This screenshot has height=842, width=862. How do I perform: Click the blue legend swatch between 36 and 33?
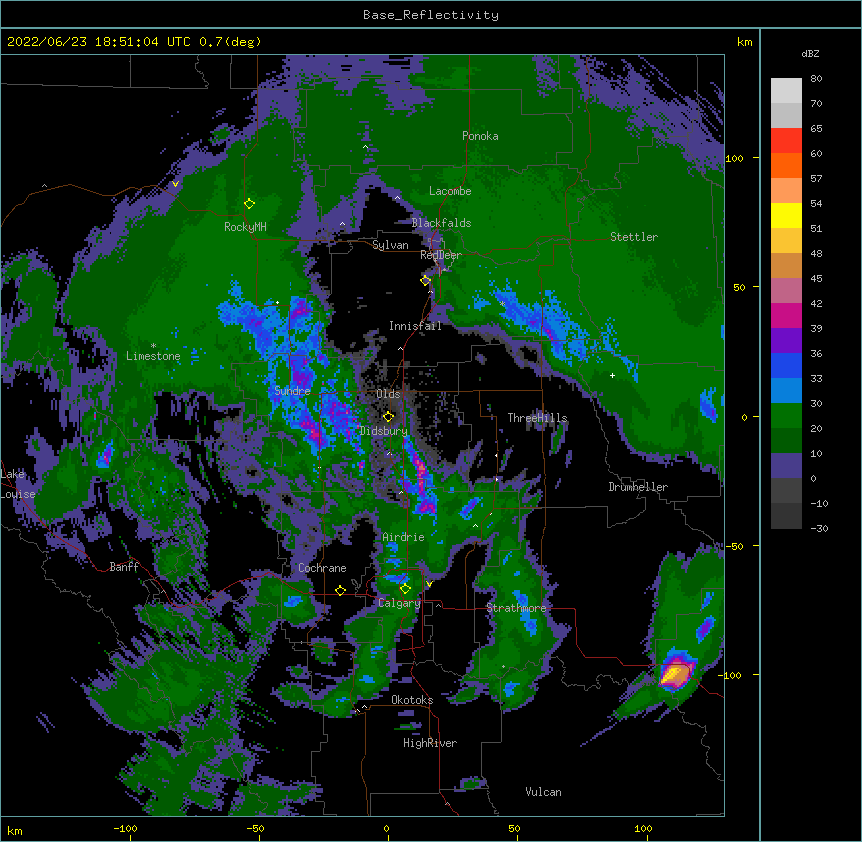coord(786,365)
